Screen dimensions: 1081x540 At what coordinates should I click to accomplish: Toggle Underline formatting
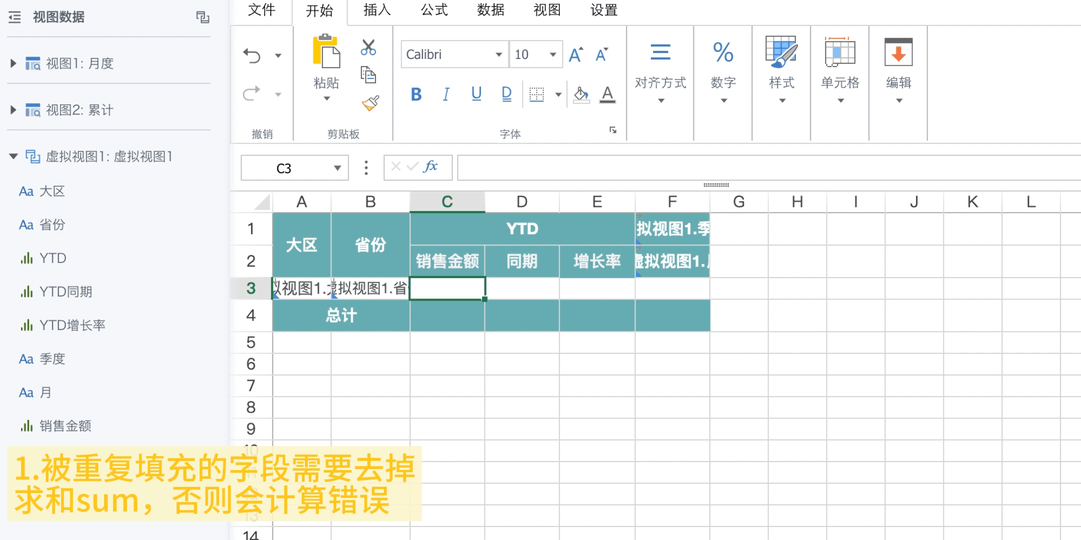click(476, 94)
